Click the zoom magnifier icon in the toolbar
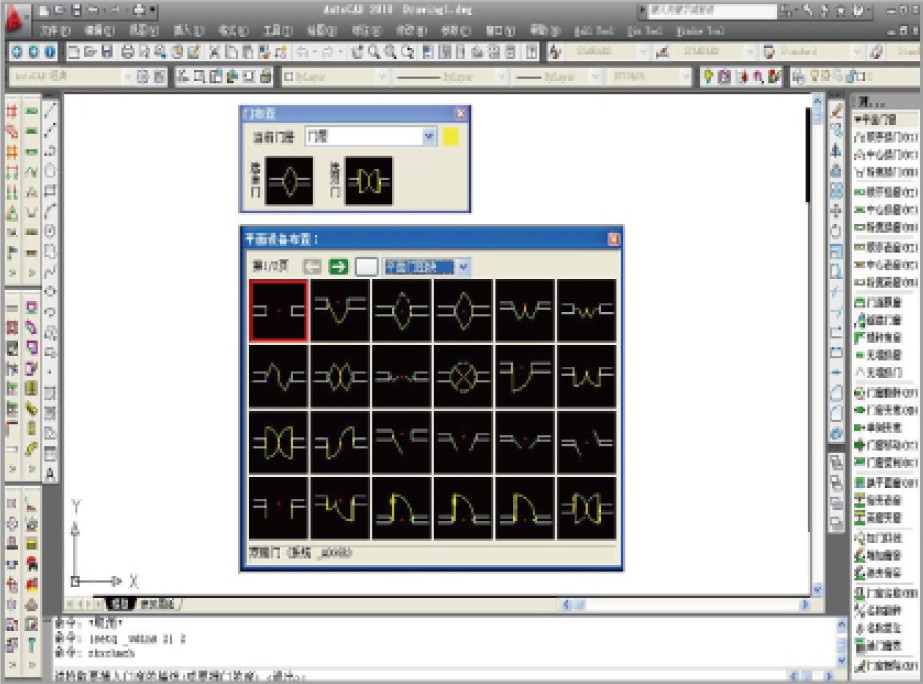This screenshot has height=684, width=923. pyautogui.click(x=374, y=52)
